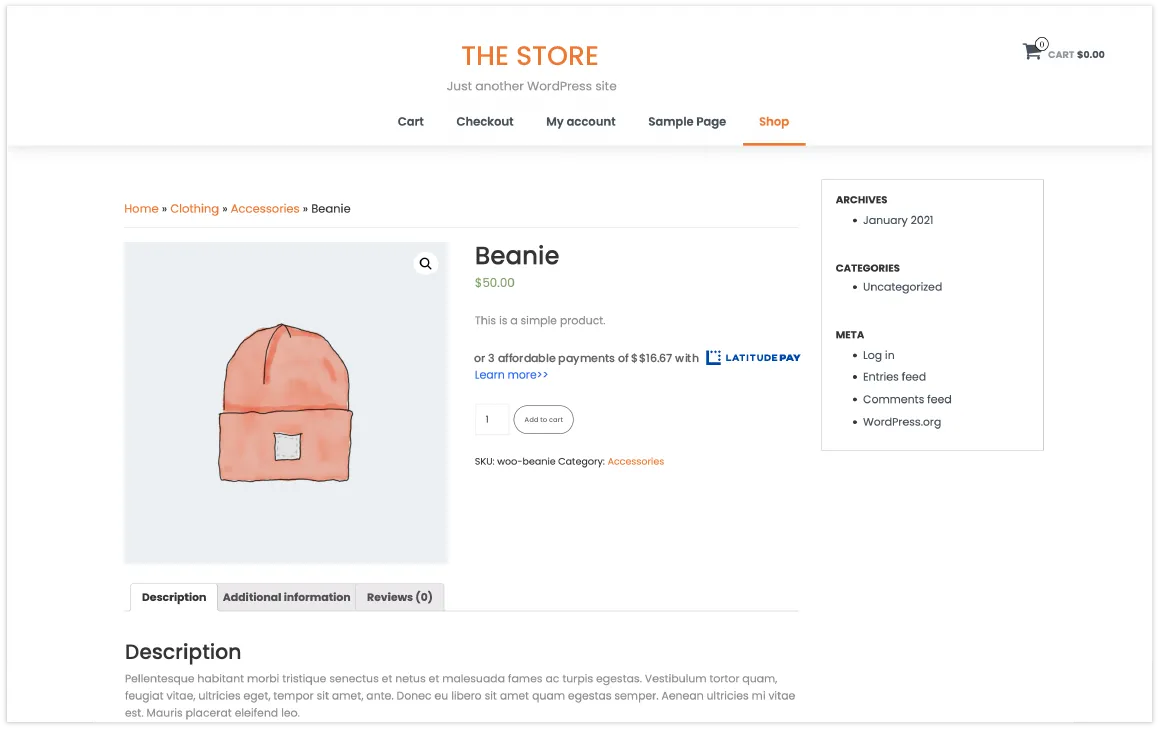1159x729 pixels.
Task: Switch to the Additional information tab
Action: (286, 597)
